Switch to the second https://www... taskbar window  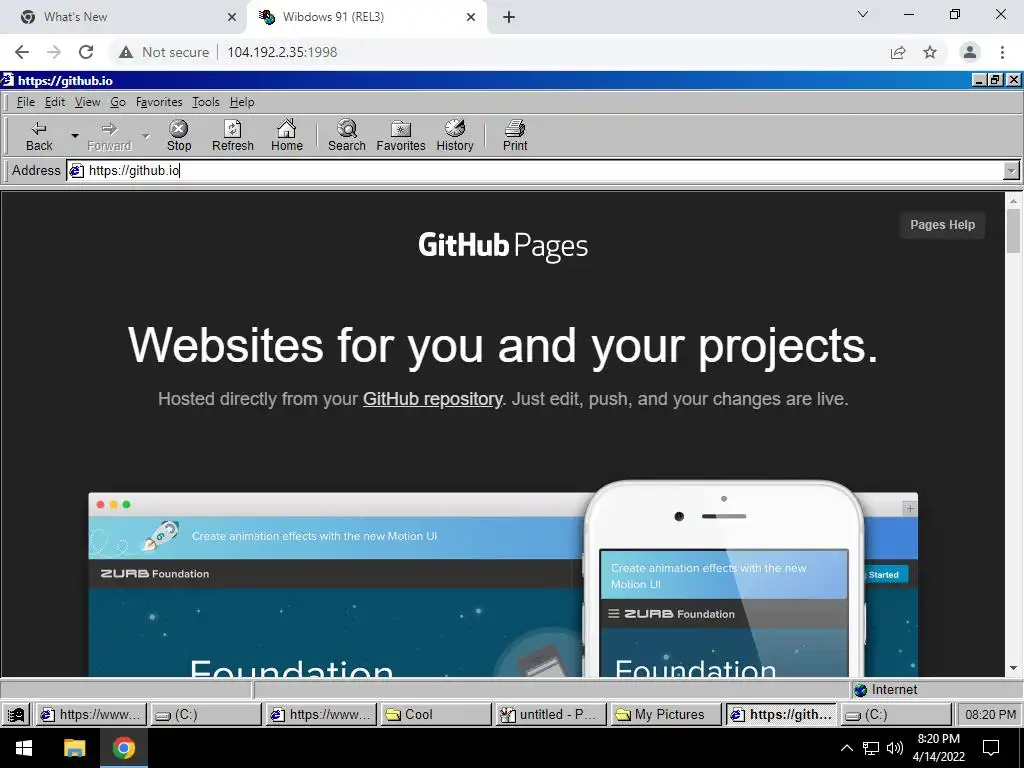coord(321,714)
